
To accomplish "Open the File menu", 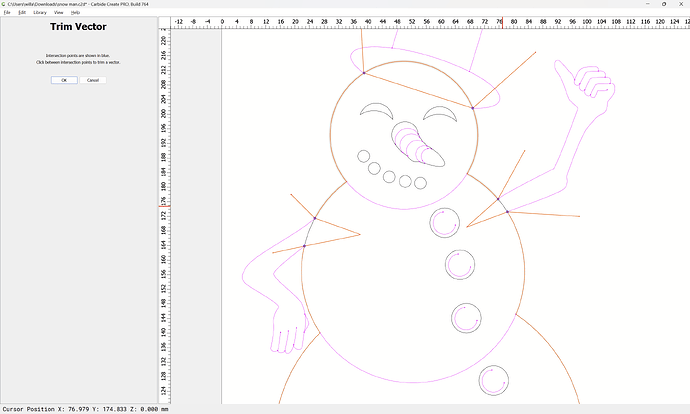I will tap(7, 12).
